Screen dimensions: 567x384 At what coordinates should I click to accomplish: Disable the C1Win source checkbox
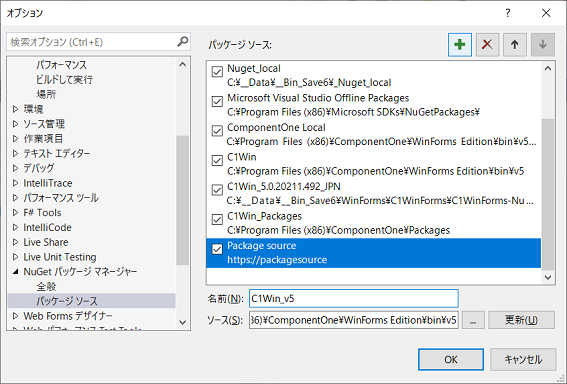click(x=217, y=160)
